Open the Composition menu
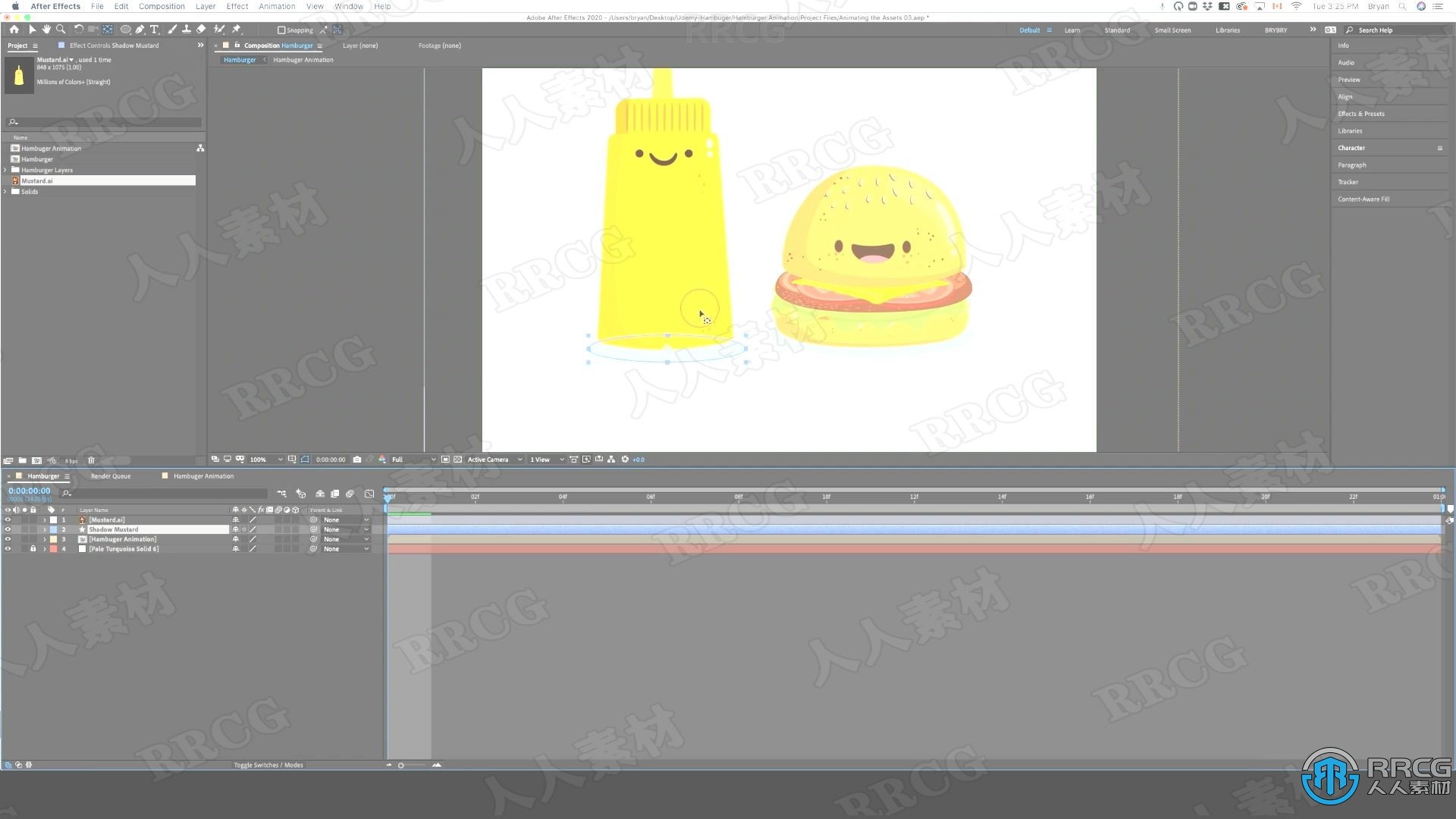The width and height of the screenshot is (1456, 819). click(163, 7)
